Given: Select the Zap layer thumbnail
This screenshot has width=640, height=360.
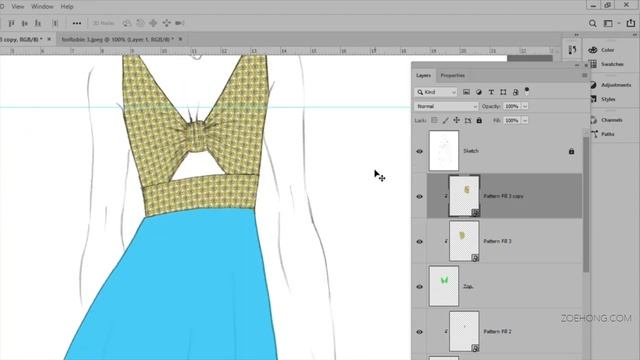Looking at the screenshot, I should (444, 286).
